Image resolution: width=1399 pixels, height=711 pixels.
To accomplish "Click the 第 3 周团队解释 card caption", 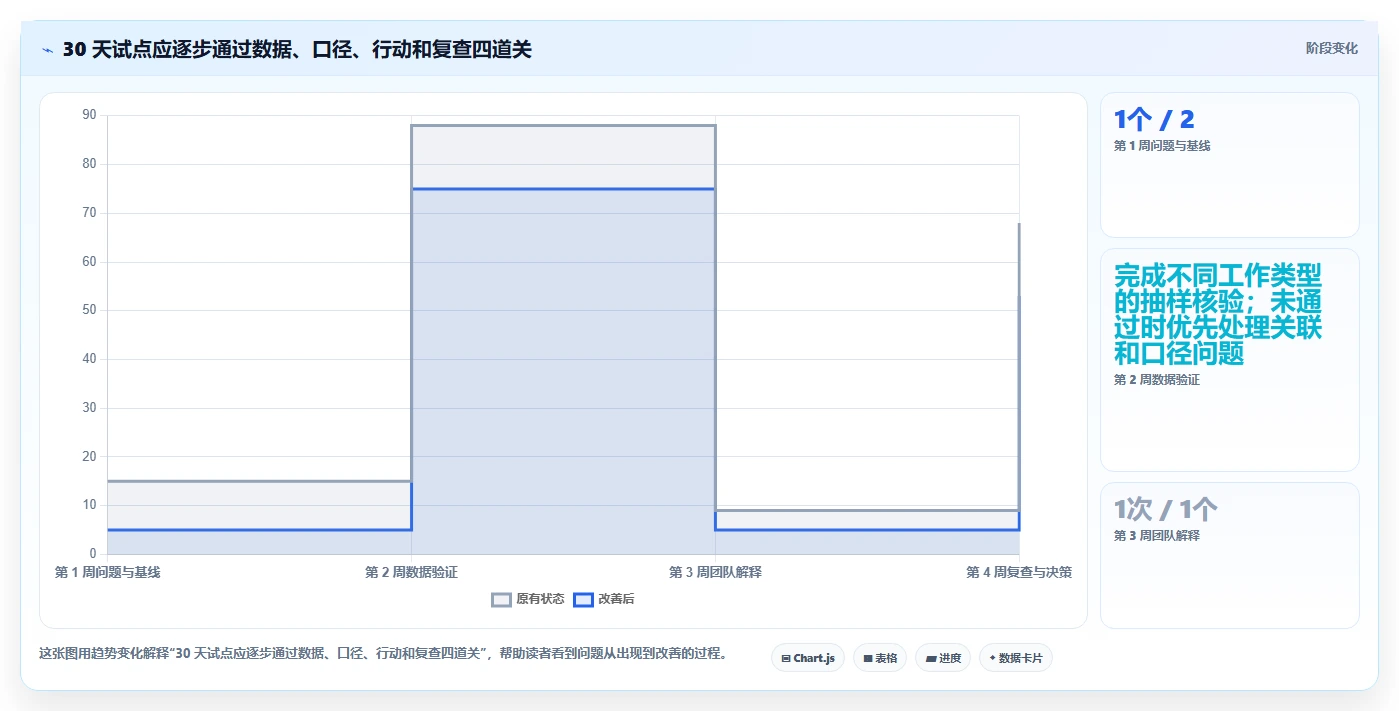I will [x=1157, y=536].
